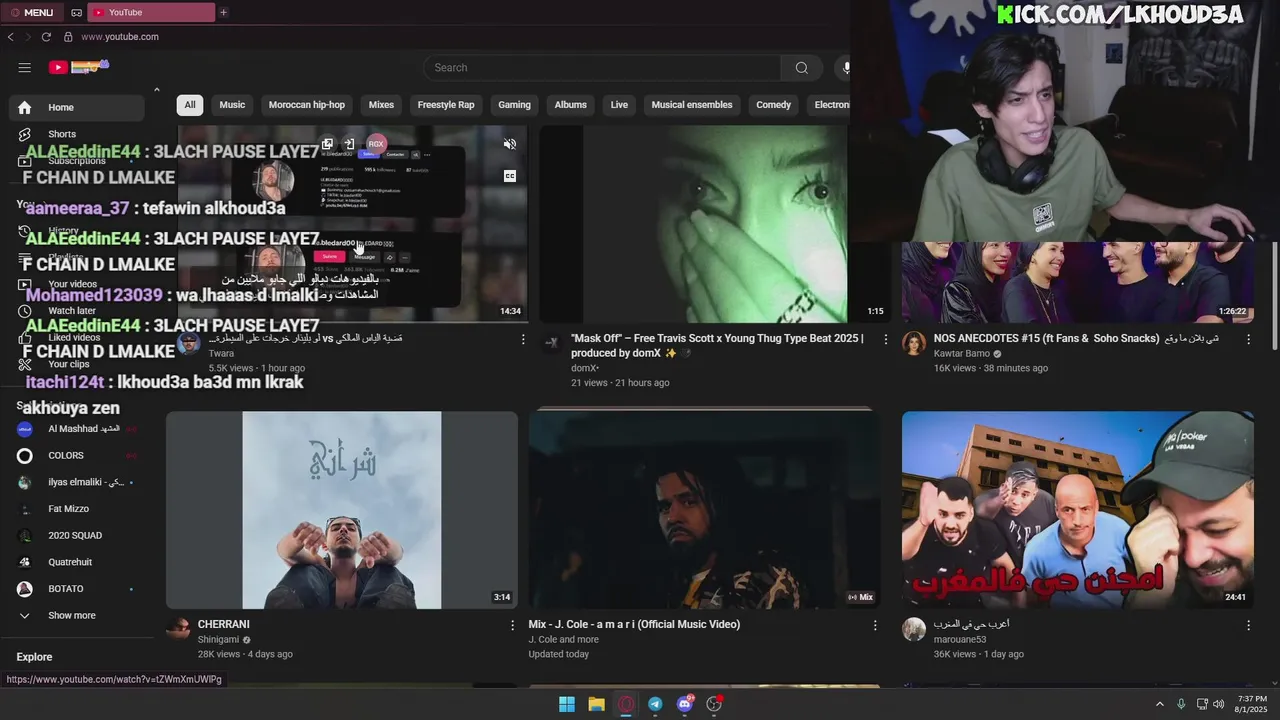
Task: Open the "Mask Off" Travis Scott beat title
Action: [717, 346]
